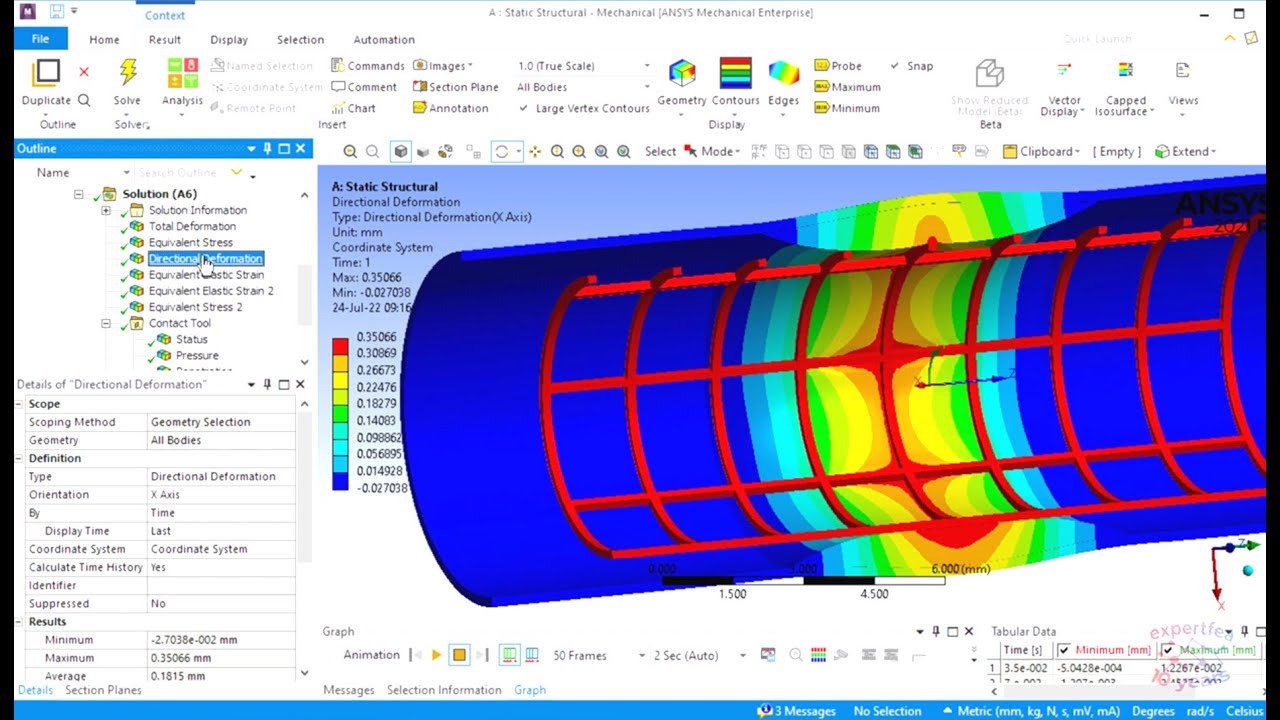Image resolution: width=1280 pixels, height=720 pixels.
Task: Expand the Solution Information node
Action: (106, 211)
